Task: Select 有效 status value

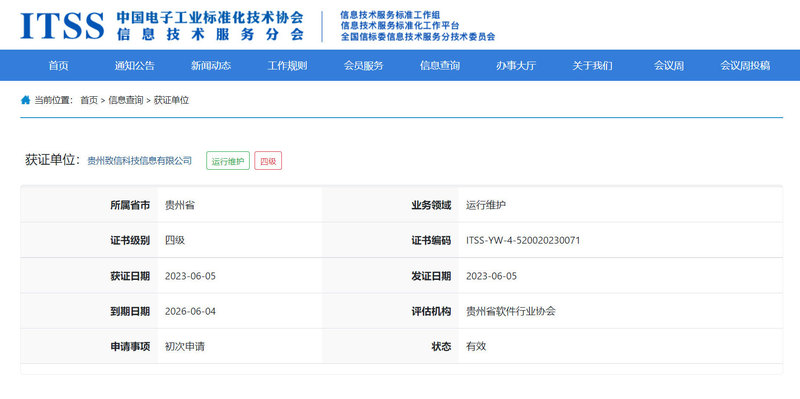Action: (476, 346)
